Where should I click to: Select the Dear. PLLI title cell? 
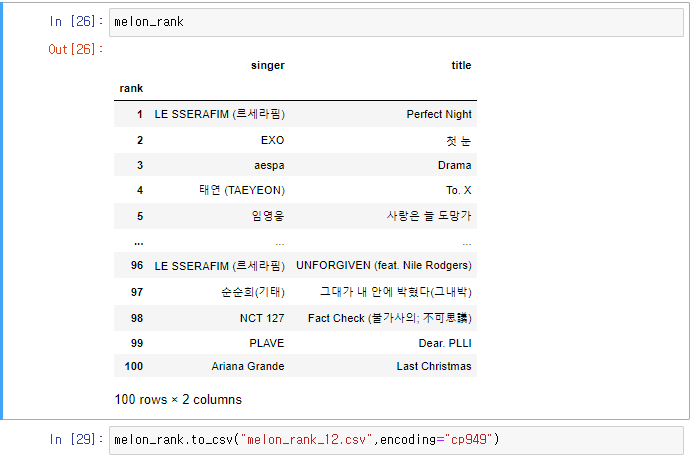click(445, 343)
